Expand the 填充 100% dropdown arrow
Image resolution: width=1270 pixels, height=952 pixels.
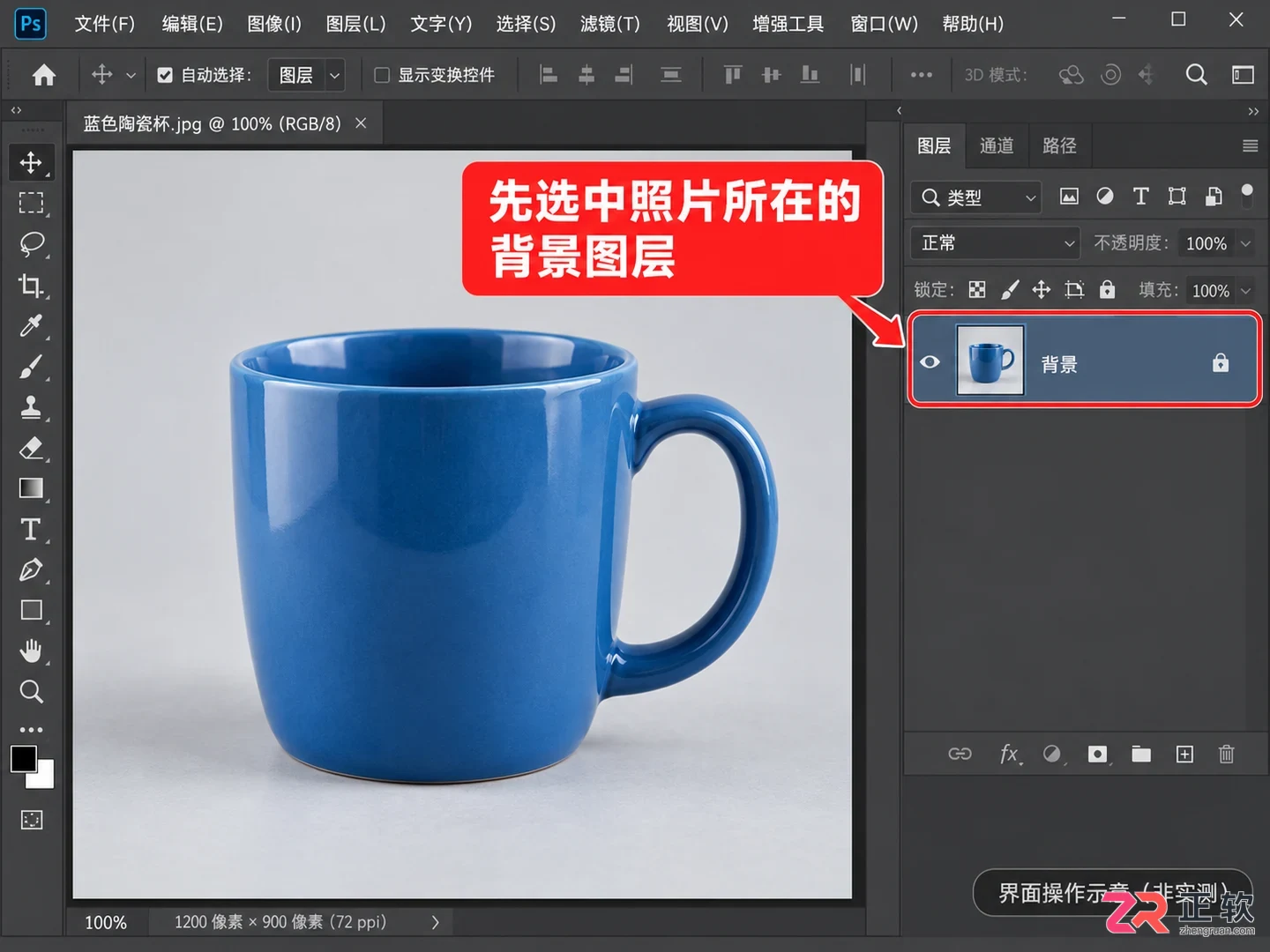point(1245,290)
